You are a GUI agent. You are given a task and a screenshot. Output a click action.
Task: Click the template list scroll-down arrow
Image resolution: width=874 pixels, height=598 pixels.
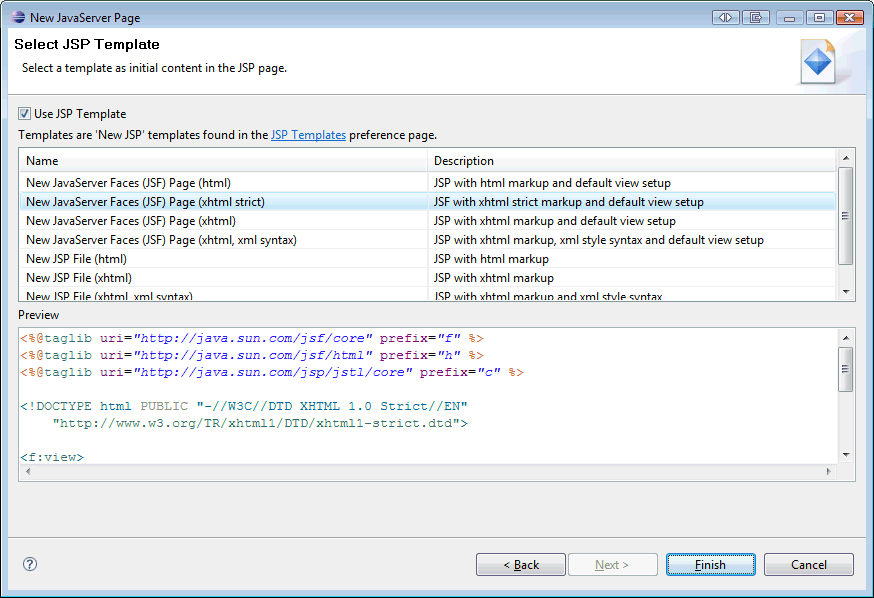846,292
